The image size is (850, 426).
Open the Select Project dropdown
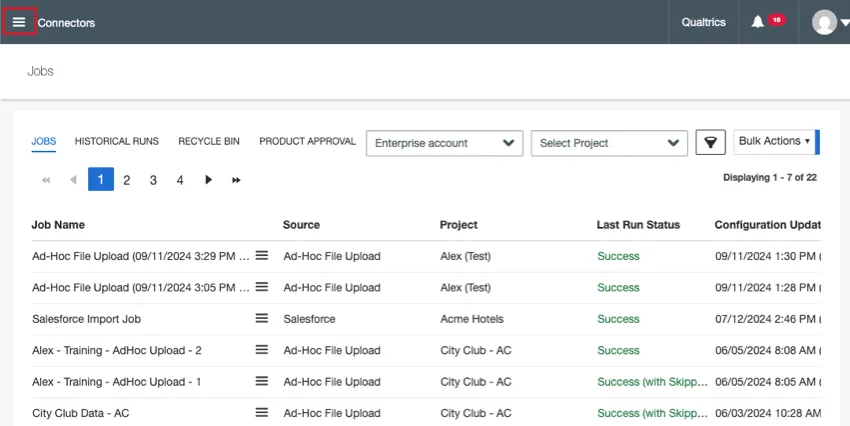click(x=609, y=143)
